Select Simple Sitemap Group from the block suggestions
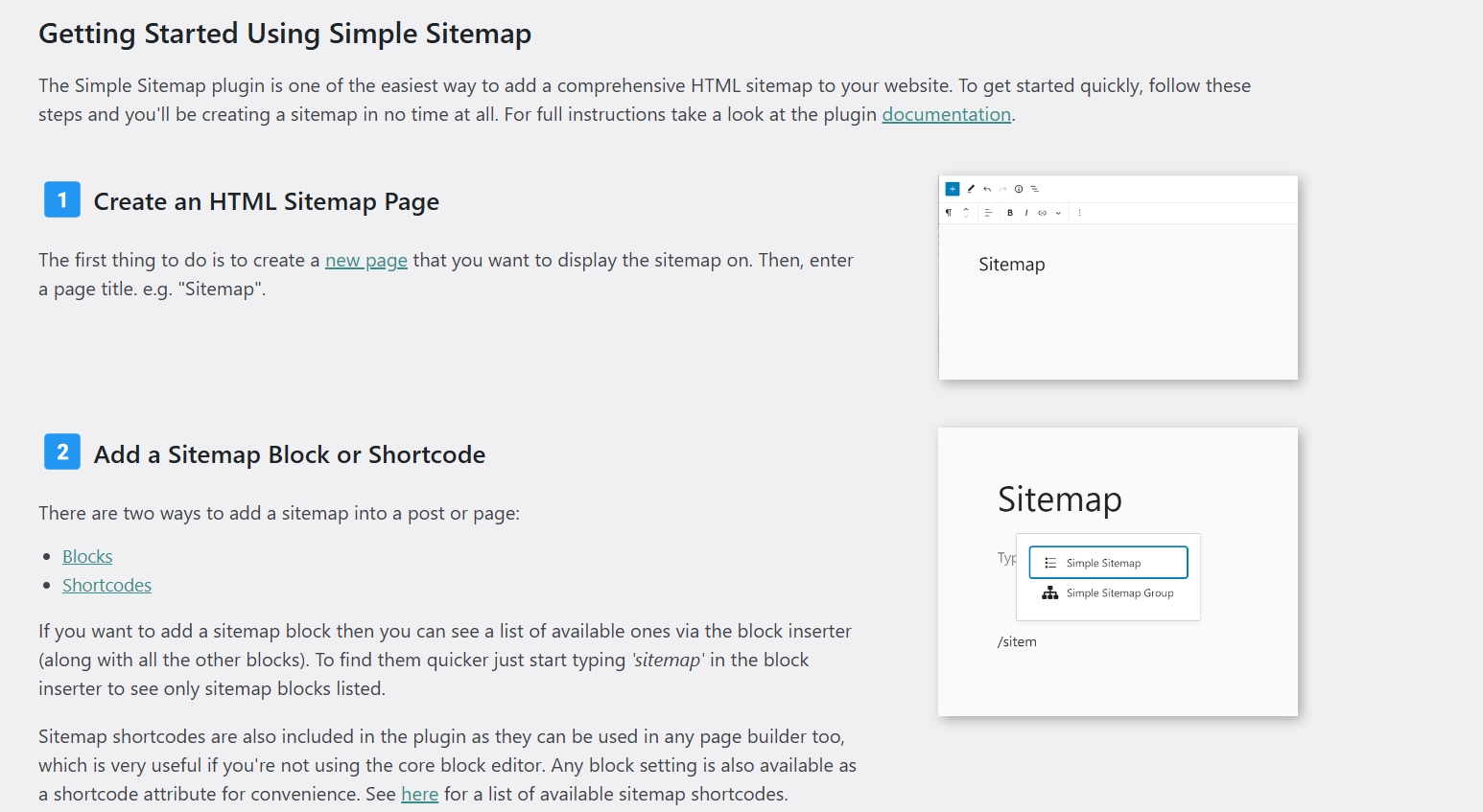 coord(1118,592)
